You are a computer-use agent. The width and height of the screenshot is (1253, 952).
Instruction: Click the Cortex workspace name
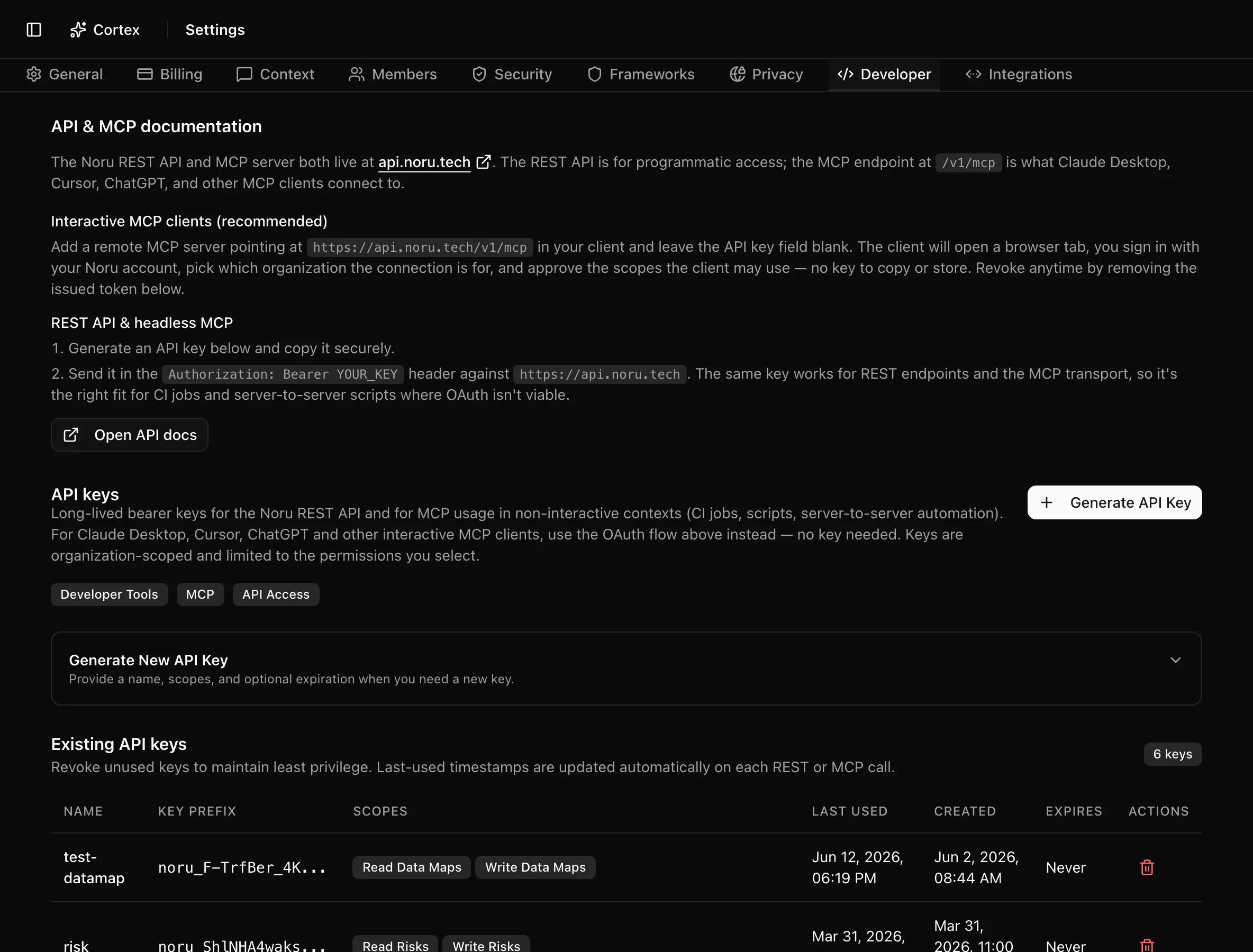[x=116, y=30]
